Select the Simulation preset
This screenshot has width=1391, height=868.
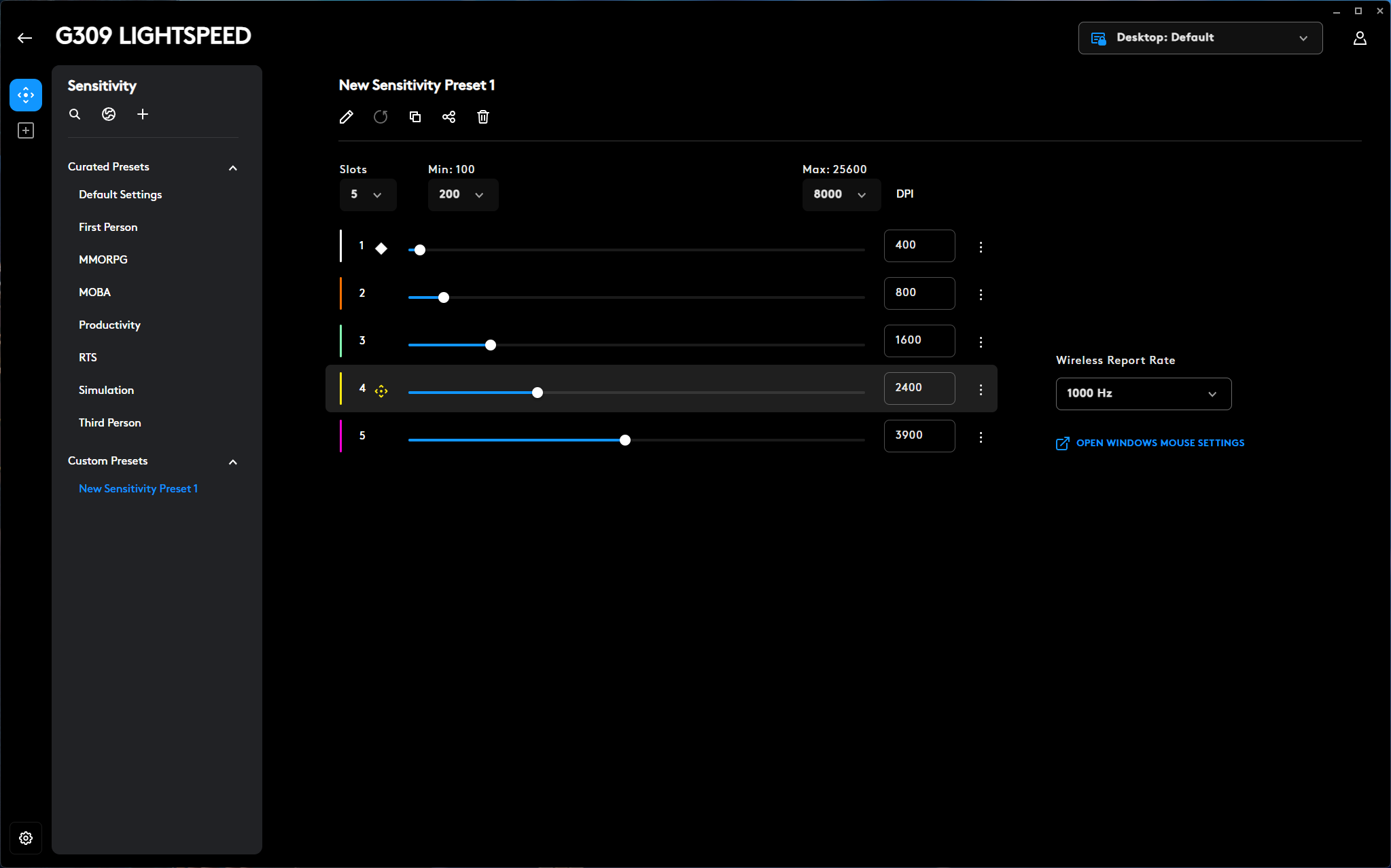(x=106, y=391)
